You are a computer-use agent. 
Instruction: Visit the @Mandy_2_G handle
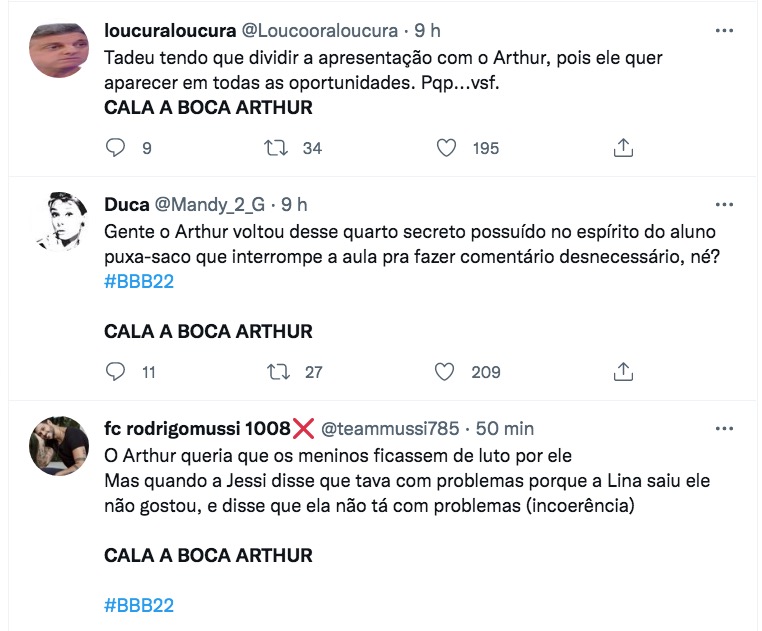(x=208, y=205)
